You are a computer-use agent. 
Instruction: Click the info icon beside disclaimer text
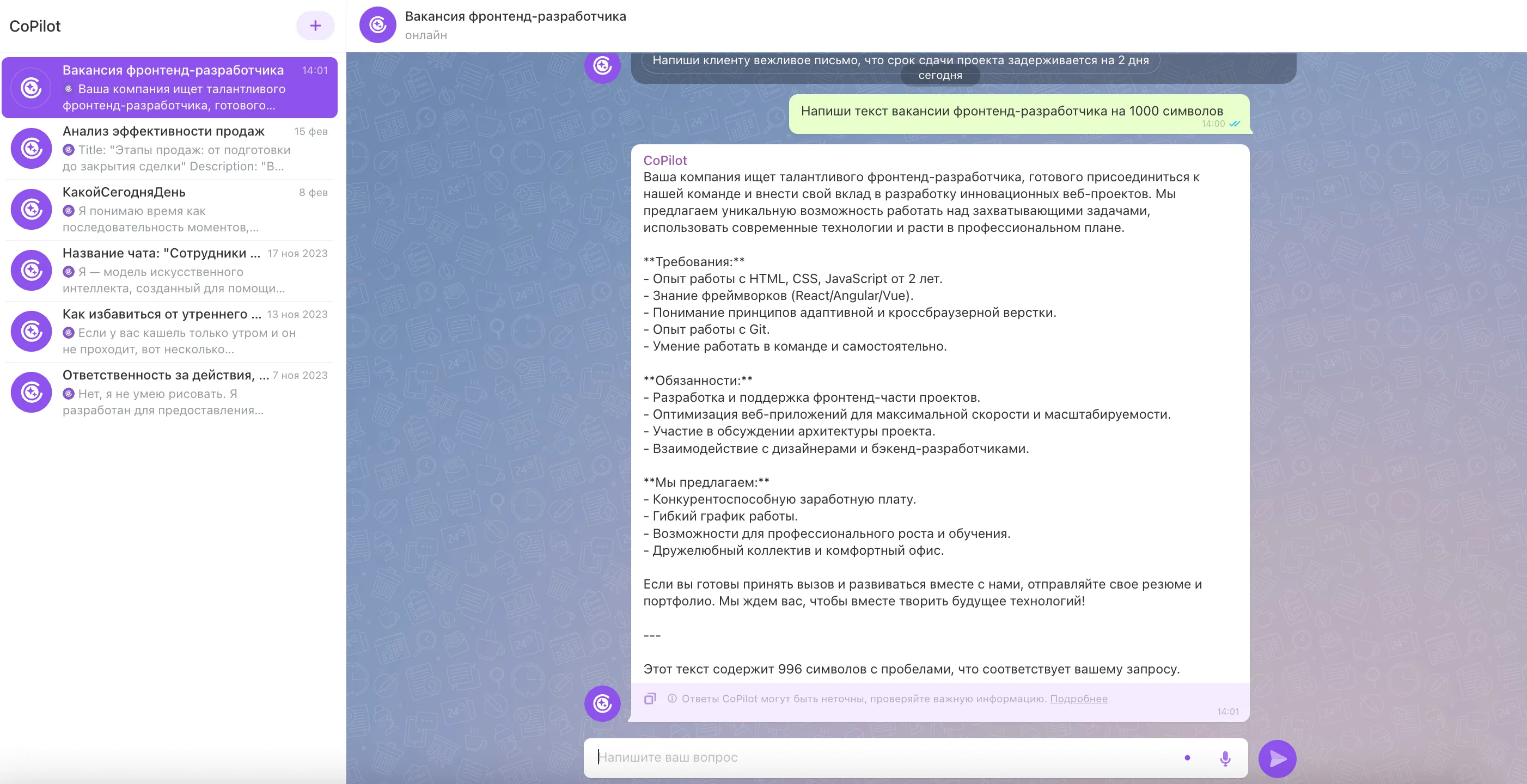(x=671, y=699)
